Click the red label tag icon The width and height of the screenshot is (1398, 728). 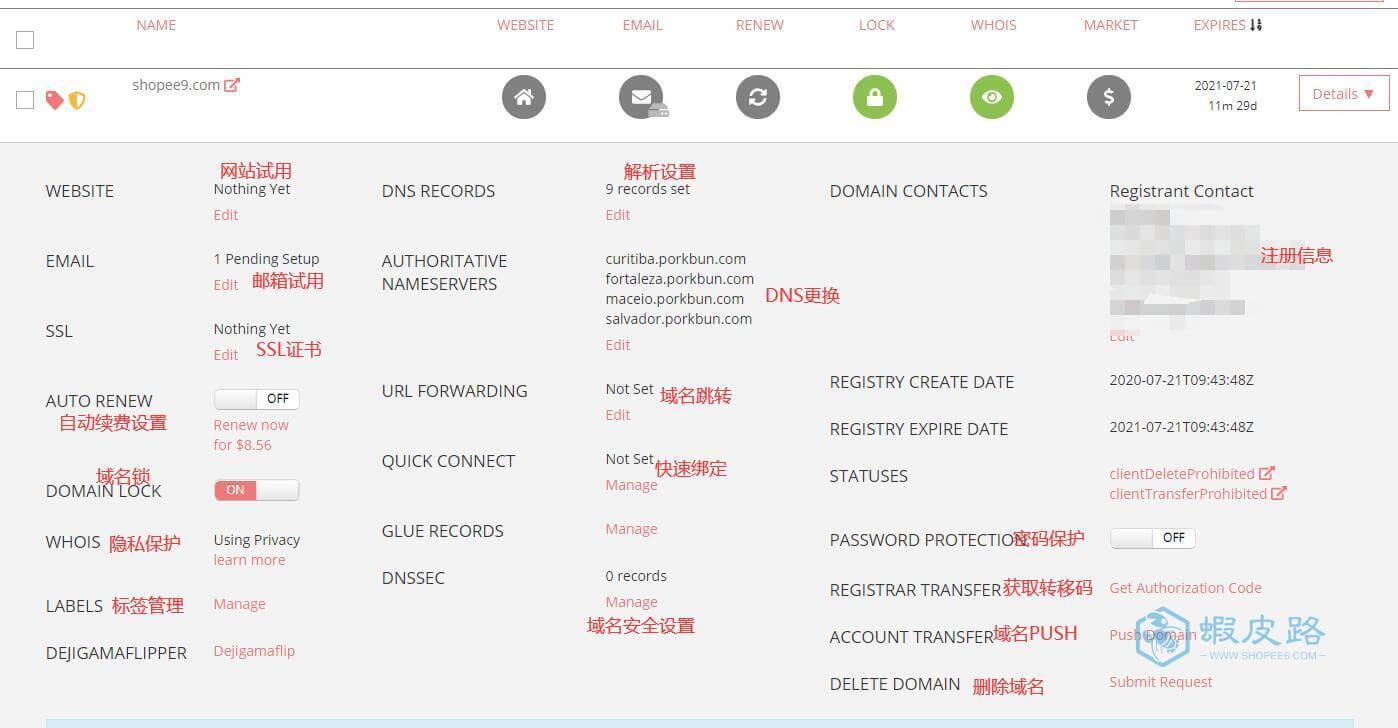(55, 100)
